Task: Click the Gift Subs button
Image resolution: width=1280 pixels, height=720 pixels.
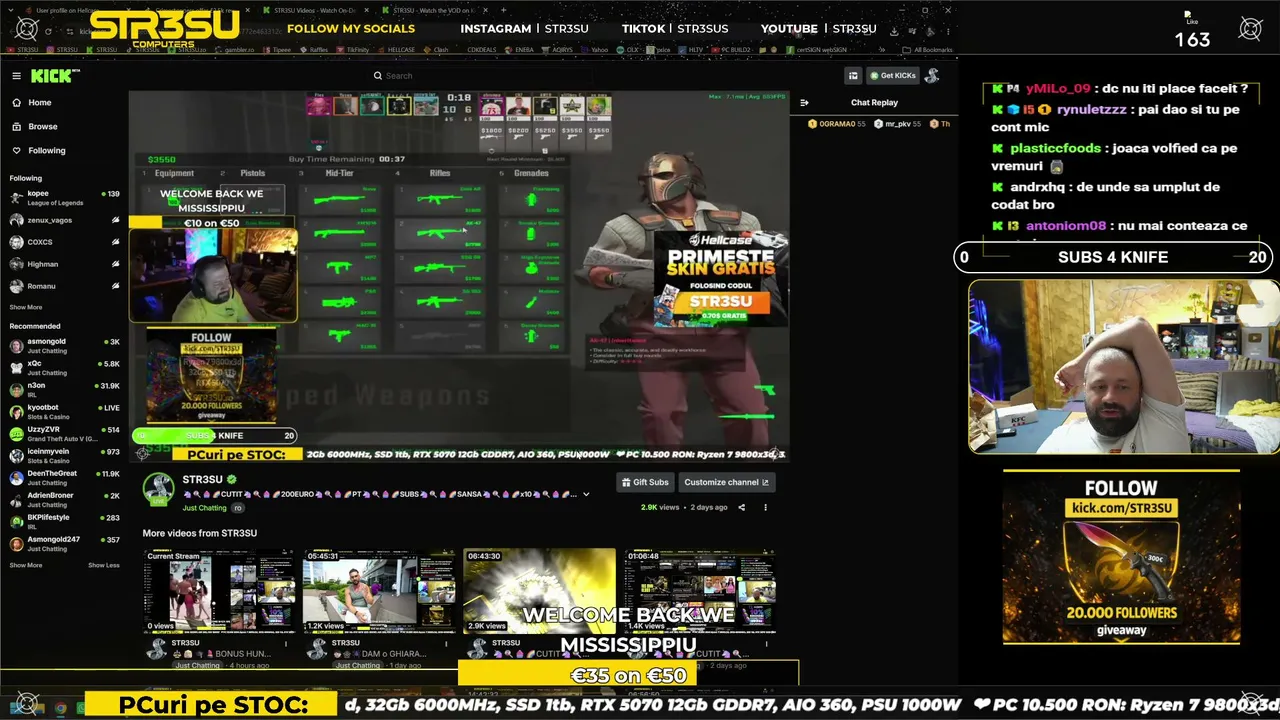Action: [x=645, y=482]
